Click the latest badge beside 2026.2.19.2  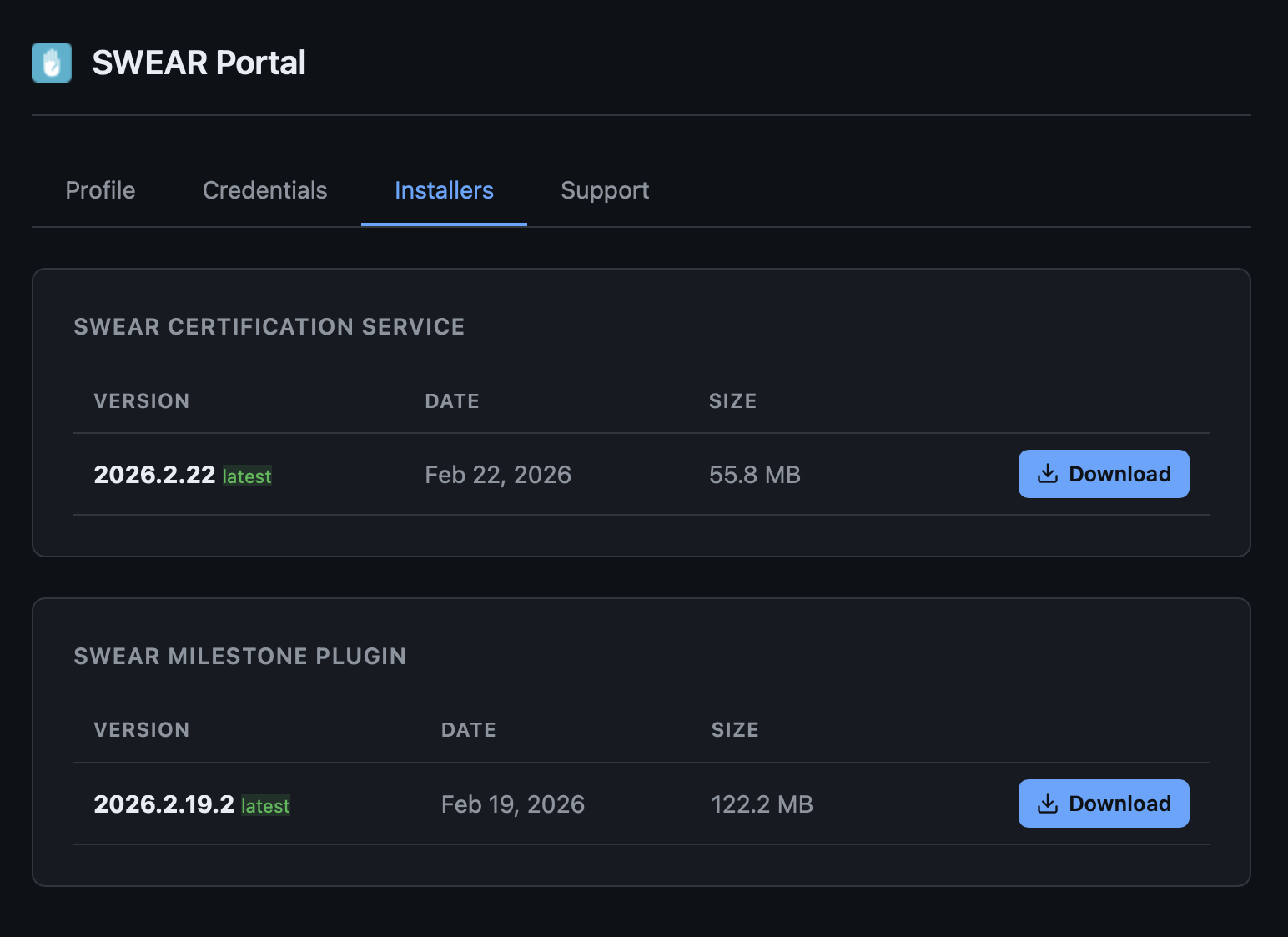tap(265, 806)
